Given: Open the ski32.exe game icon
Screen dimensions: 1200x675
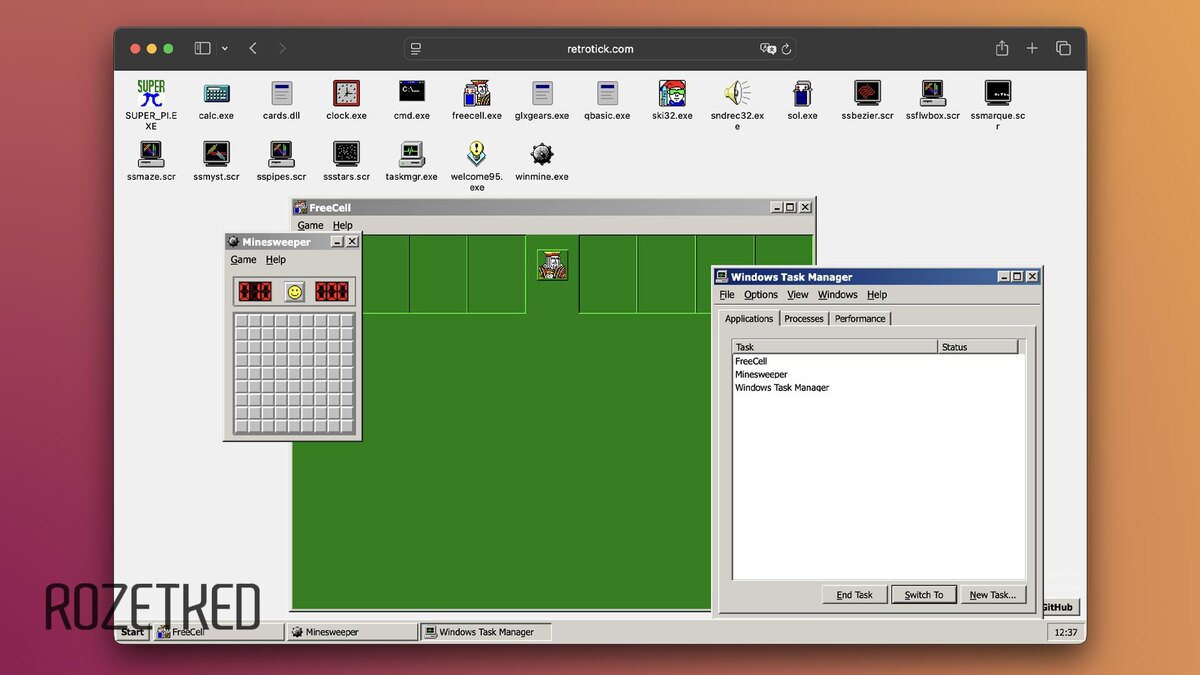Looking at the screenshot, I should tap(672, 93).
